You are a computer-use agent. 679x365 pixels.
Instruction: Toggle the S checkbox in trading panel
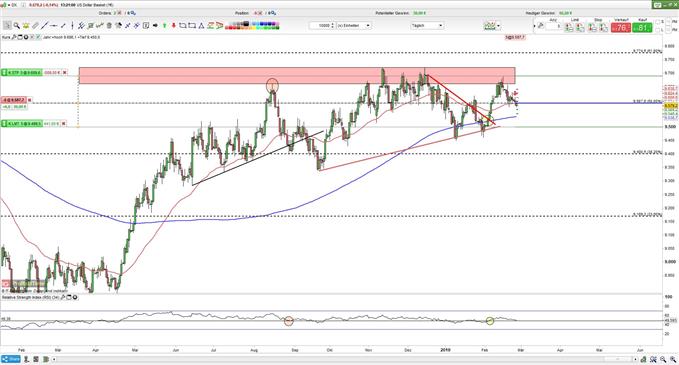coord(658,22)
